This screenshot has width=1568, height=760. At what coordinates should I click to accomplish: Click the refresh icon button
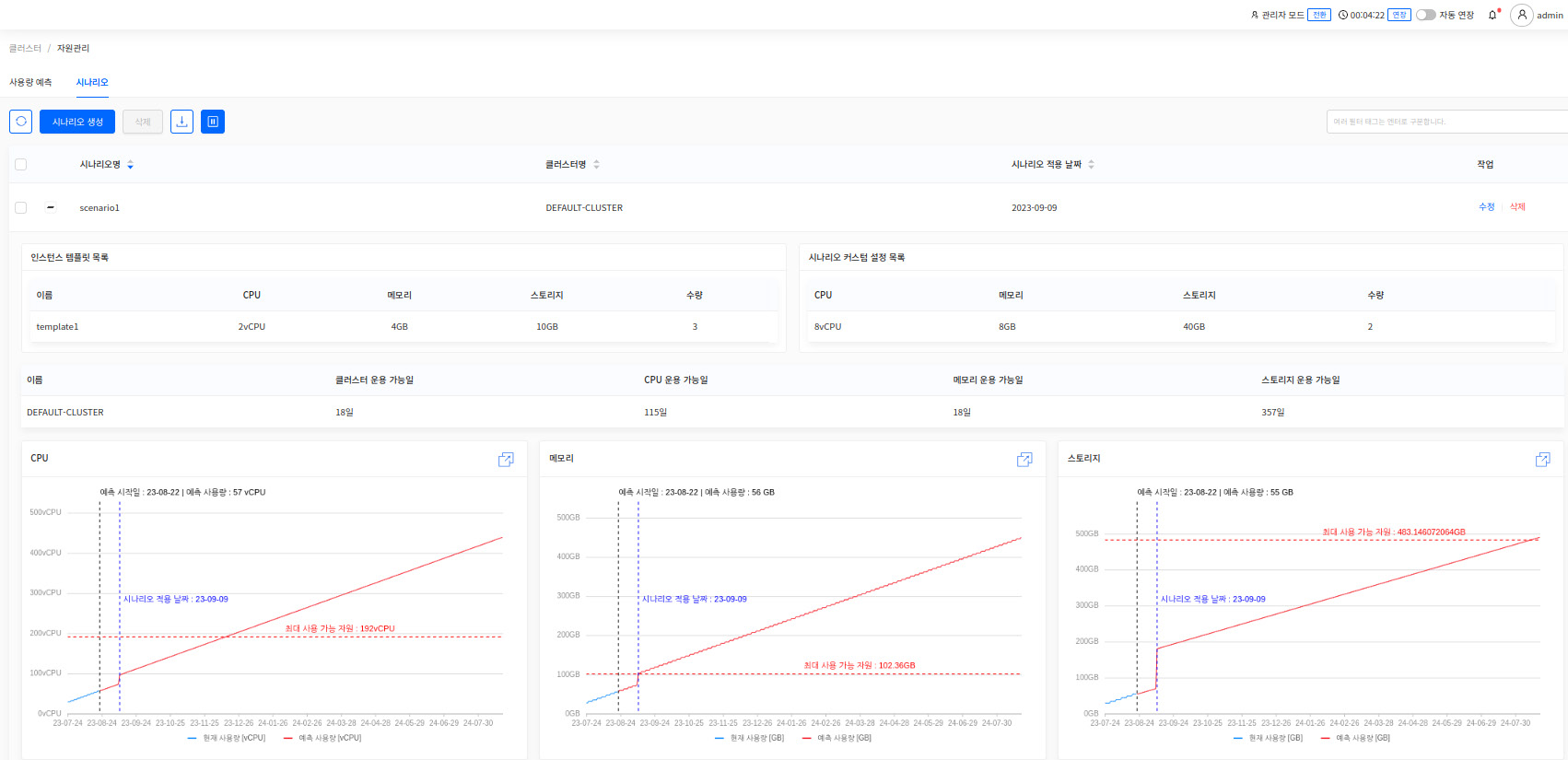pos(21,122)
